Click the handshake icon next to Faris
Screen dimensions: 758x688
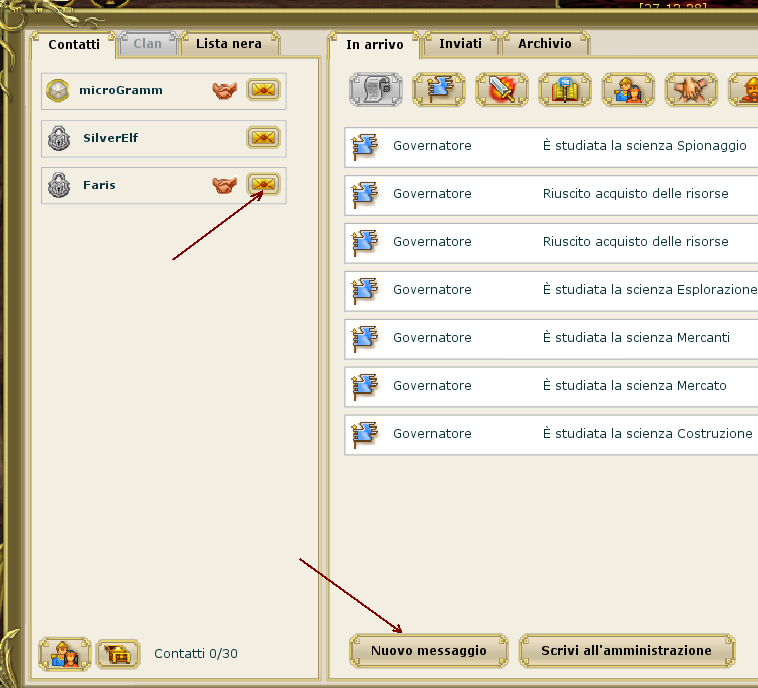225,185
